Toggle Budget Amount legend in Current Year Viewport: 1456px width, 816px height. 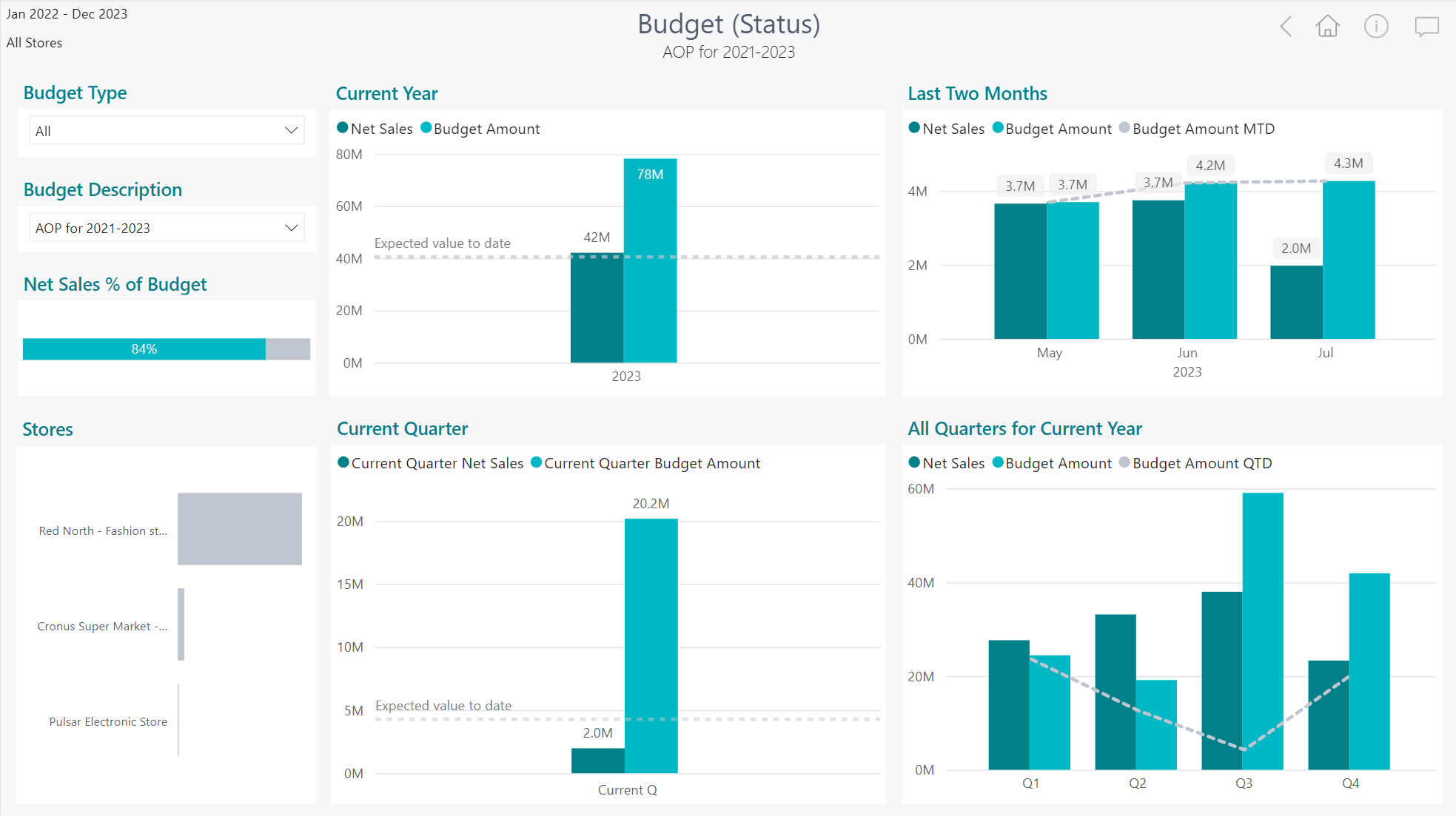pyautogui.click(x=486, y=129)
